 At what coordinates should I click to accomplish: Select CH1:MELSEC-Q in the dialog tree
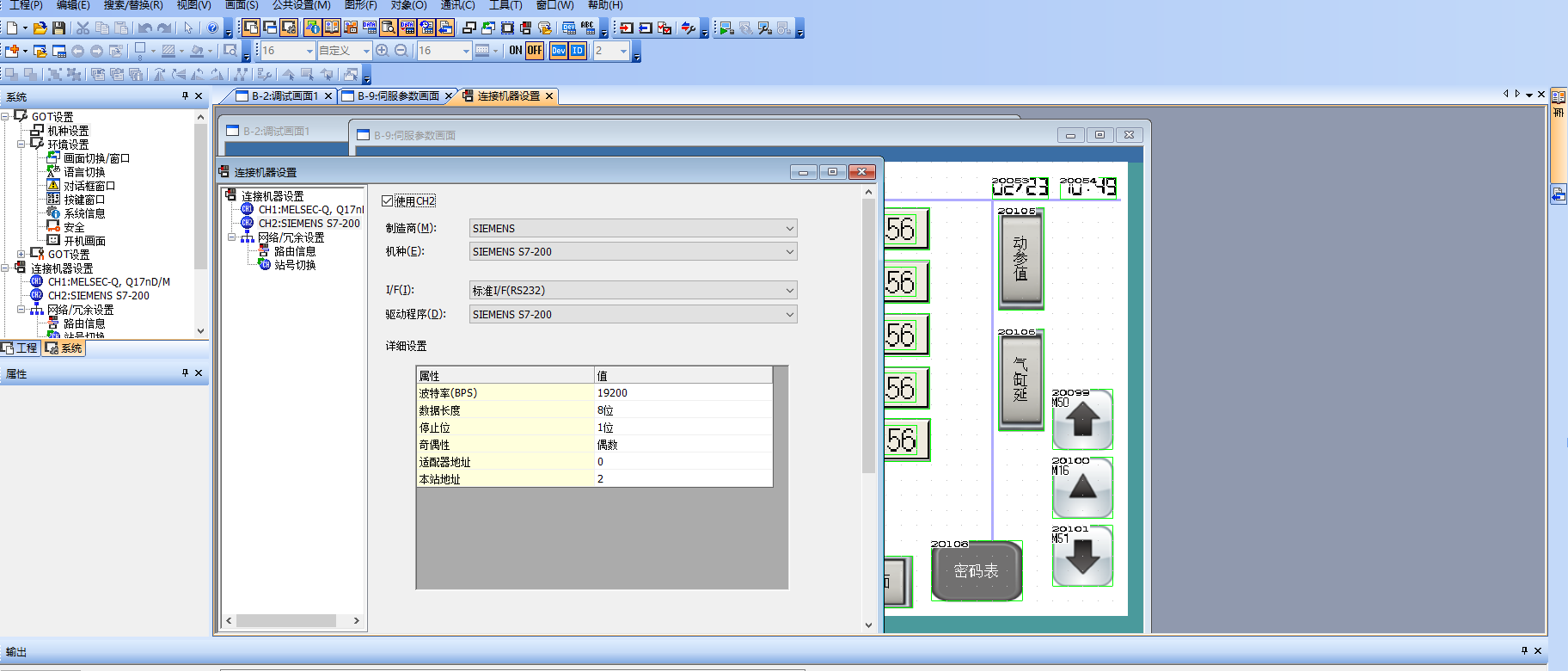[x=311, y=209]
